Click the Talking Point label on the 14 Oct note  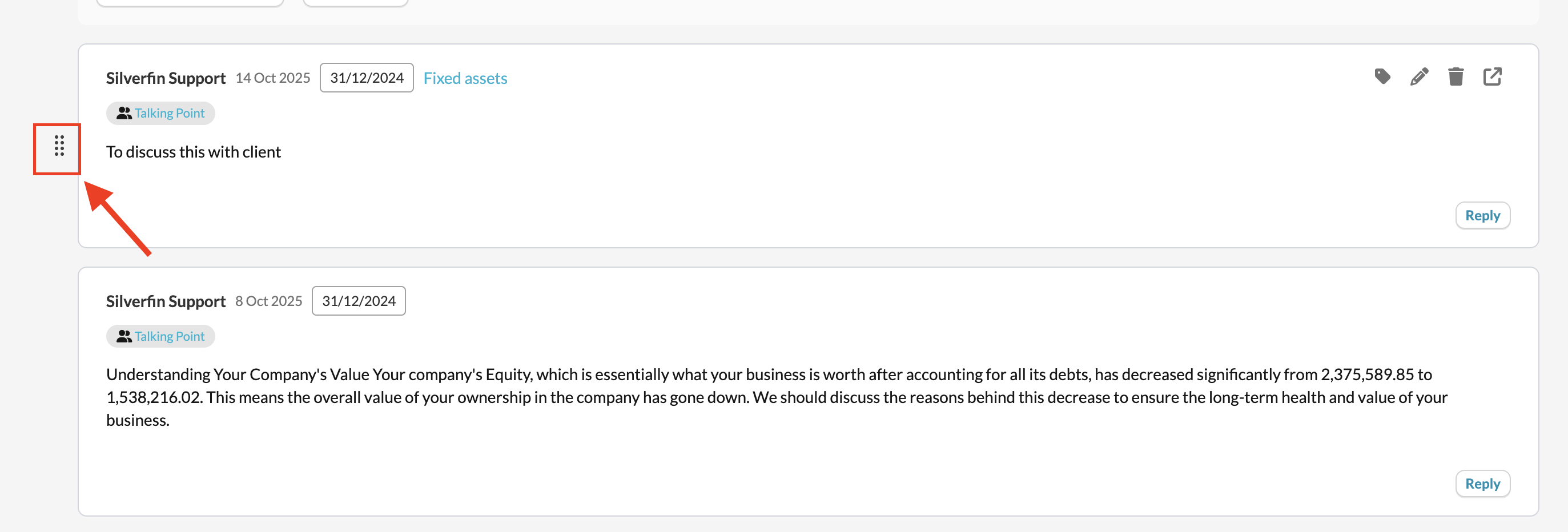(169, 113)
